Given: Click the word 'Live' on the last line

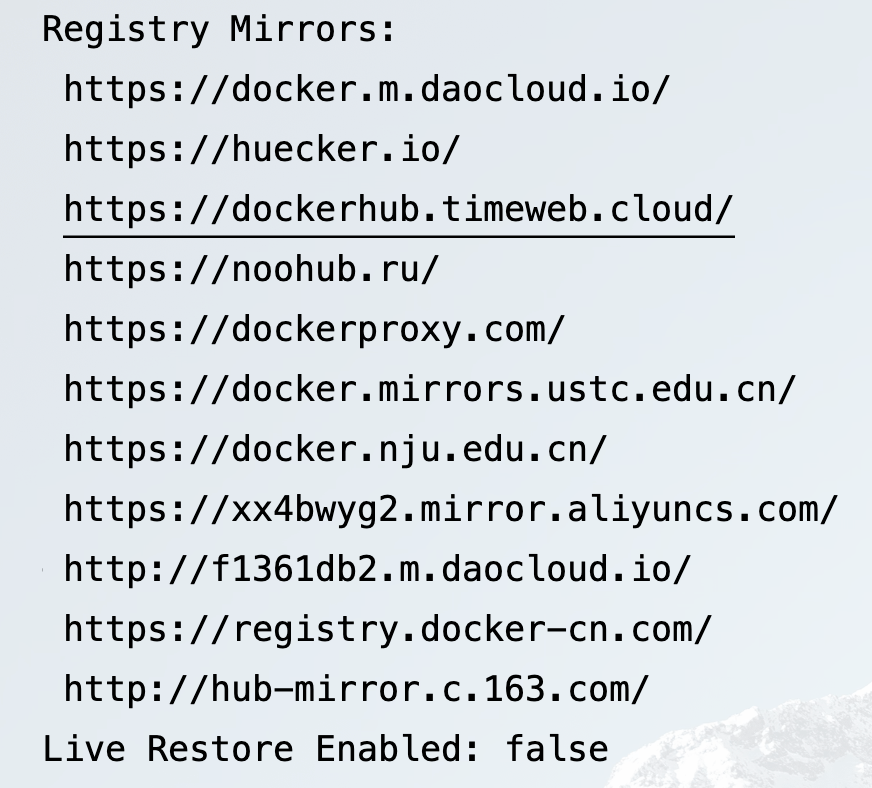Looking at the screenshot, I should (x=85, y=749).
